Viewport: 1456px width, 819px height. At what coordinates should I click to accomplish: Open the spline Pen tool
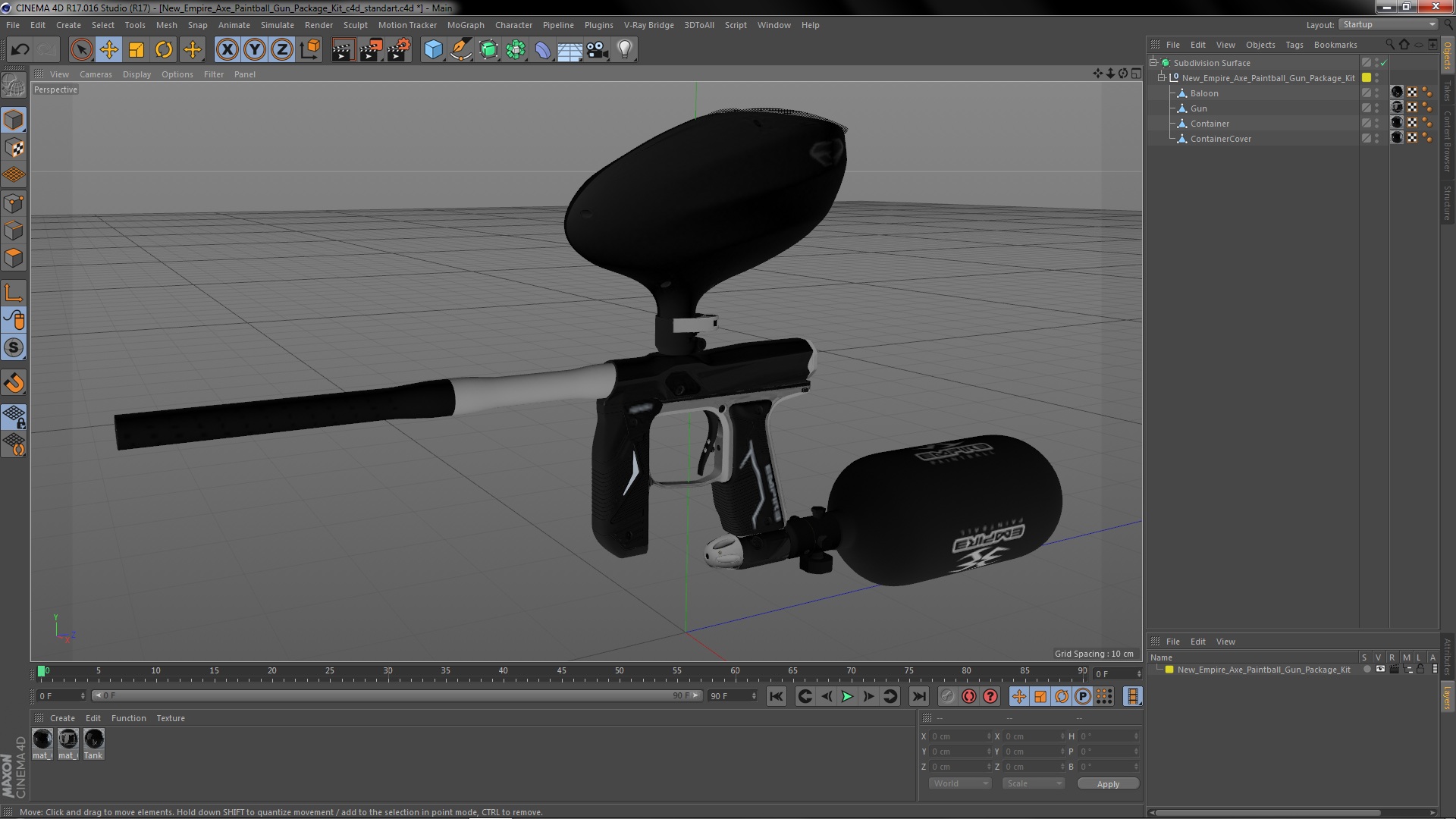click(460, 50)
